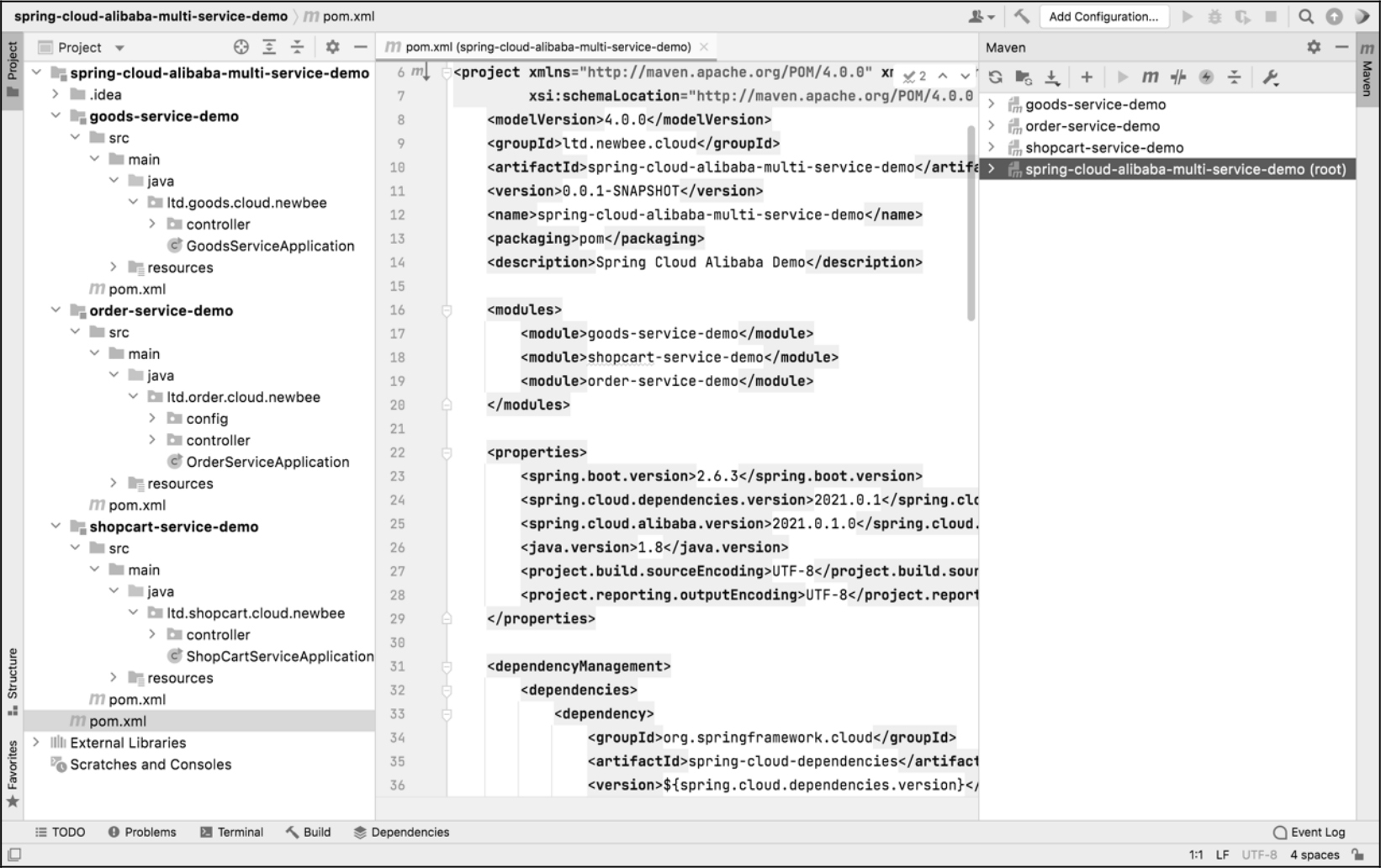Toggle the Favorites sidebar stripe button
Image resolution: width=1381 pixels, height=868 pixels.
pyautogui.click(x=13, y=774)
